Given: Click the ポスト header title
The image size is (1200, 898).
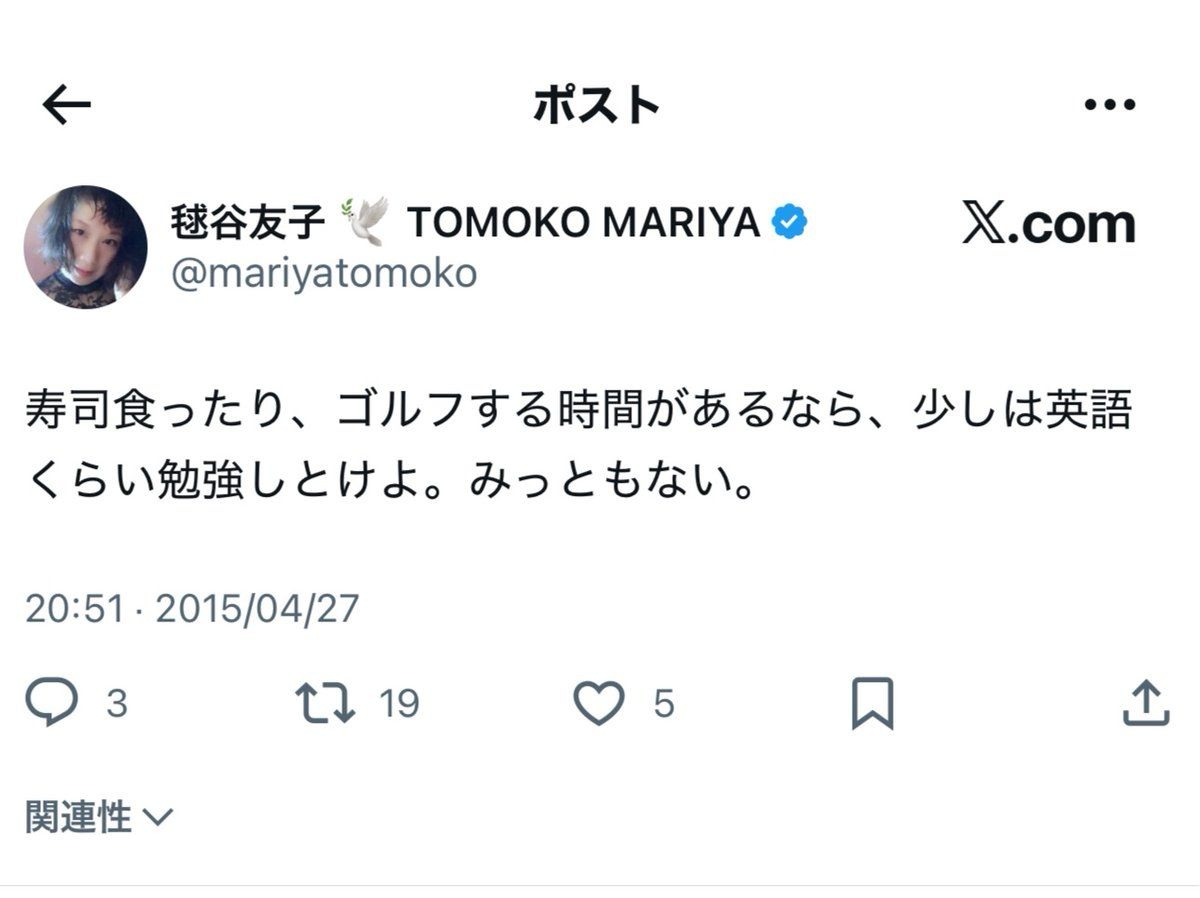Looking at the screenshot, I should pos(597,105).
